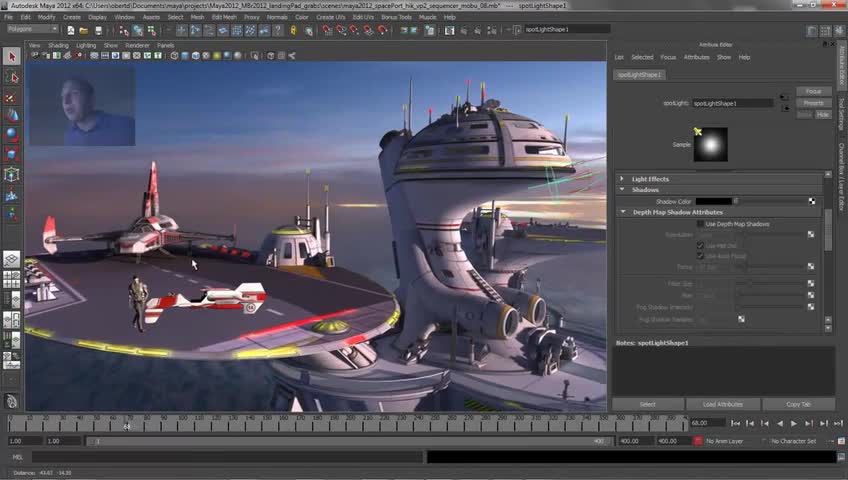Viewport: 848px width, 480px height.
Task: Toggle the Use Auto Focus checkbox
Action: pos(700,256)
